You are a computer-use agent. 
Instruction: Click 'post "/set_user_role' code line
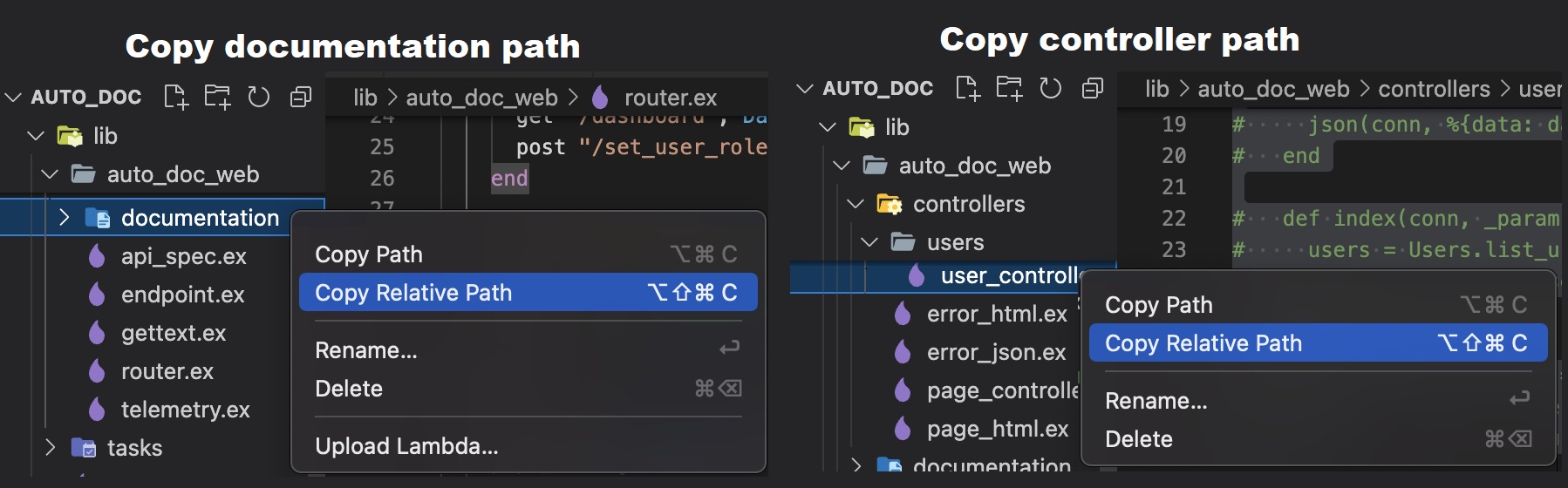pyautogui.click(x=641, y=147)
